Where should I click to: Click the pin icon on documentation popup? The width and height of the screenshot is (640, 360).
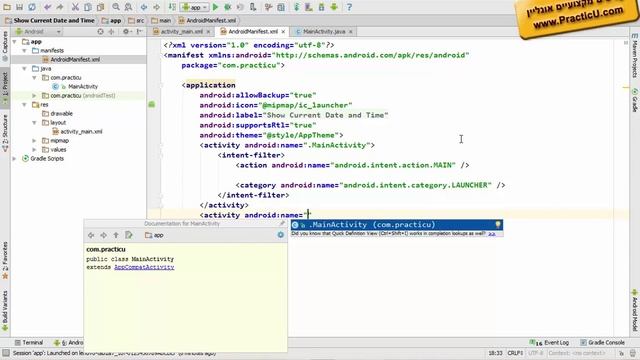click(282, 224)
